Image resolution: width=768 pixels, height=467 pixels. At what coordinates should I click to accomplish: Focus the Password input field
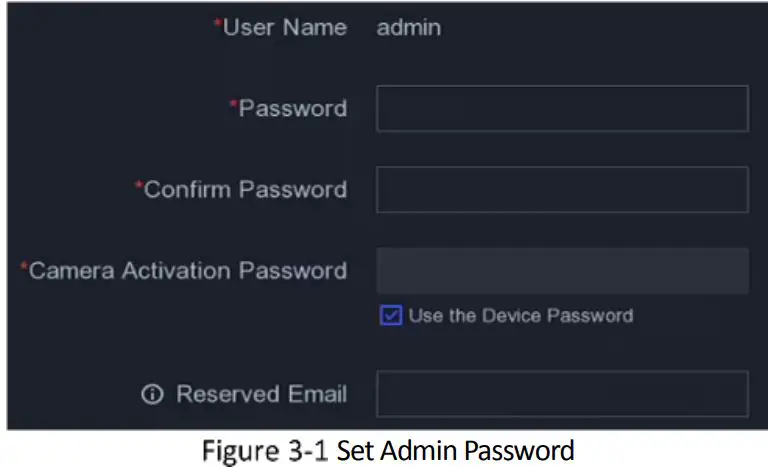[562, 108]
